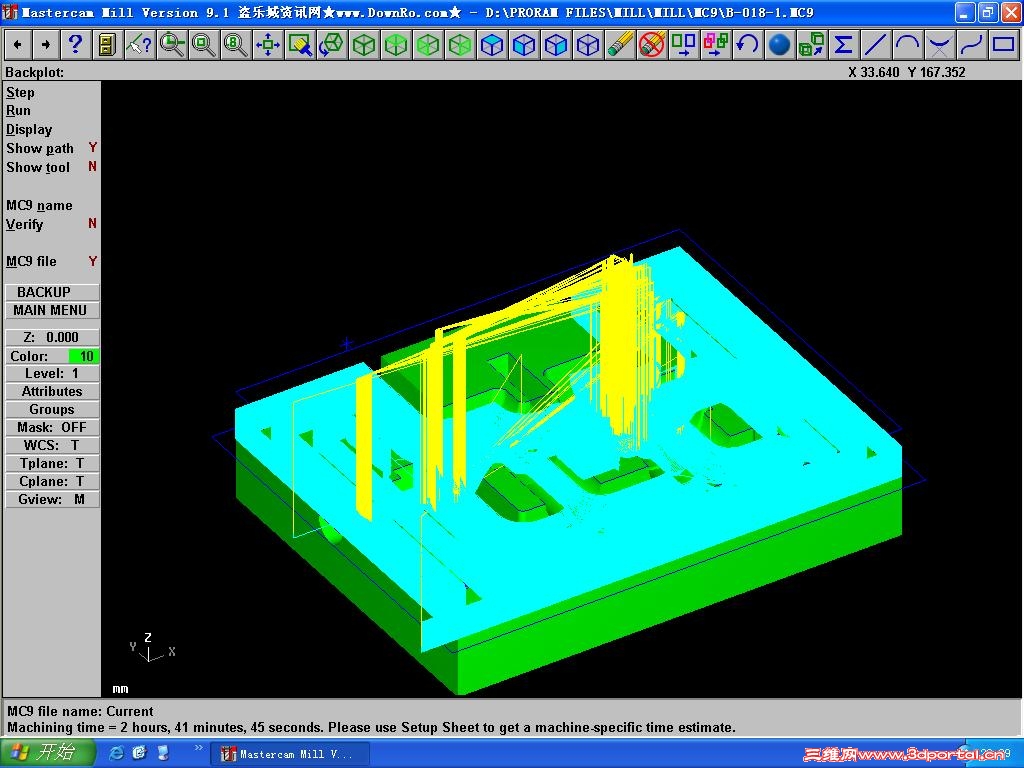Click the green cubes translate icon
The width and height of the screenshot is (1024, 768).
tap(812, 45)
